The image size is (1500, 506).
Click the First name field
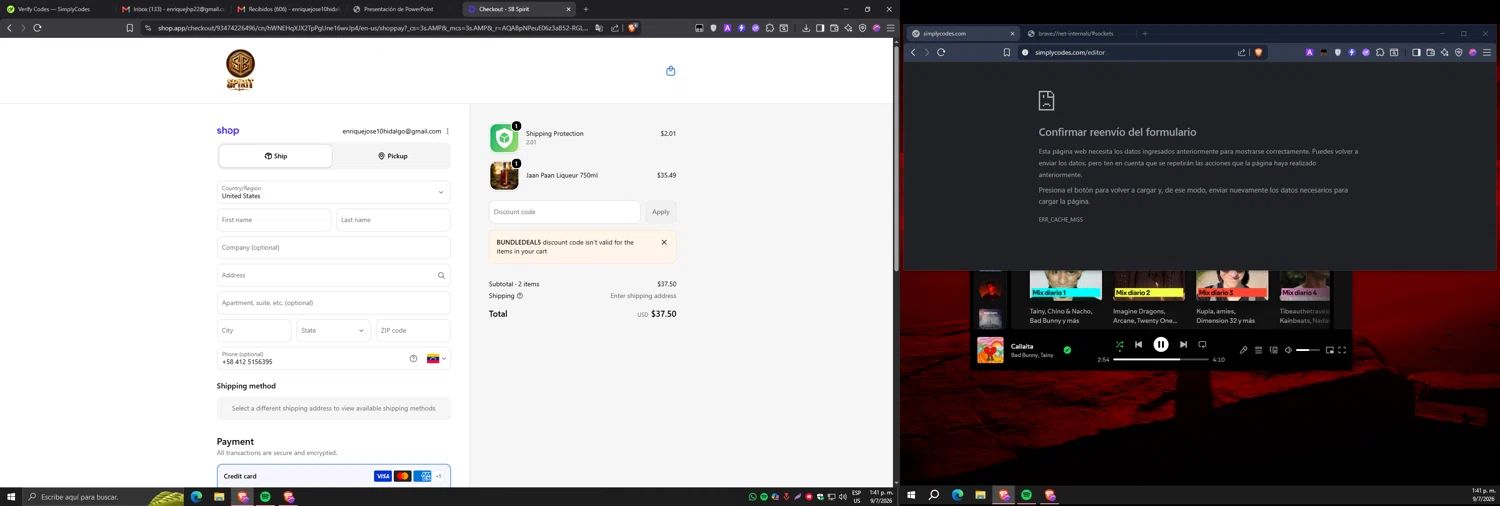click(x=274, y=220)
